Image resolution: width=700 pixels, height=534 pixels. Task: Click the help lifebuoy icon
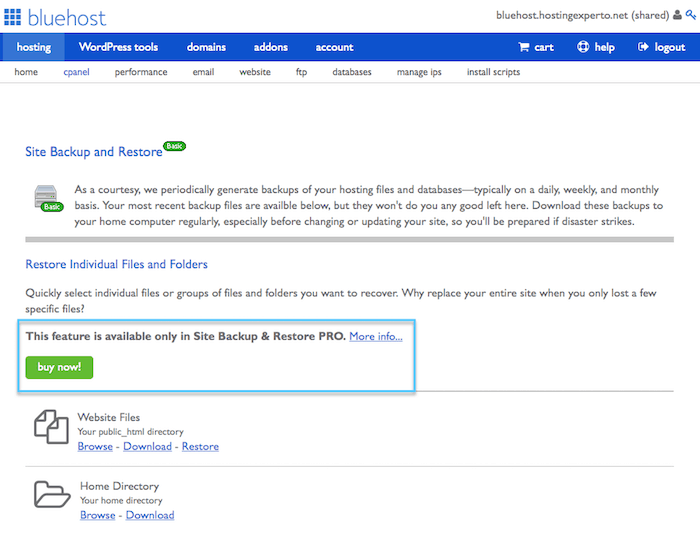(583, 47)
